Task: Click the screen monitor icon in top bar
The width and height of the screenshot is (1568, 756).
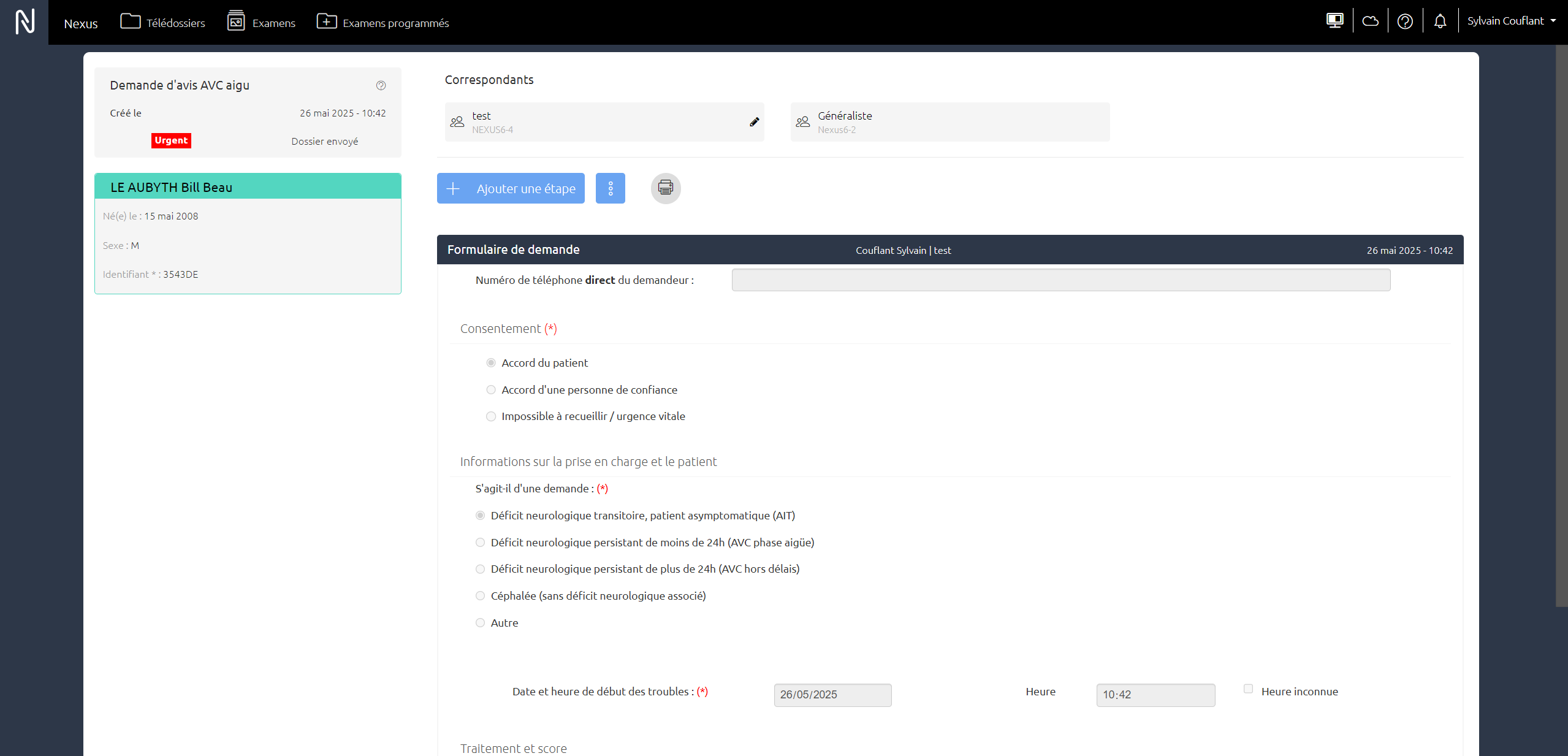Action: (x=1334, y=21)
